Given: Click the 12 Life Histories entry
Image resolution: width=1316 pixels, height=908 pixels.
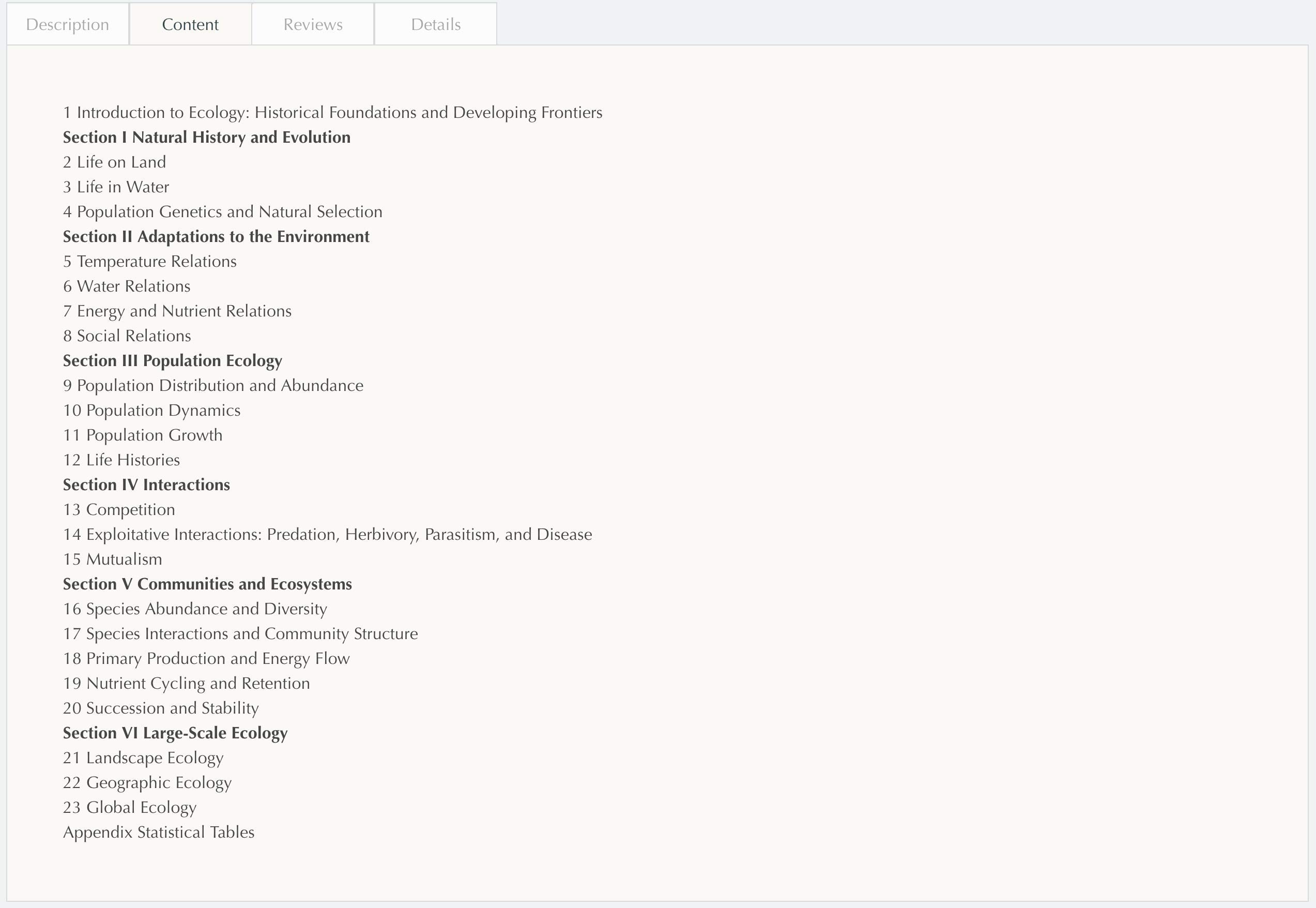Looking at the screenshot, I should (x=121, y=460).
